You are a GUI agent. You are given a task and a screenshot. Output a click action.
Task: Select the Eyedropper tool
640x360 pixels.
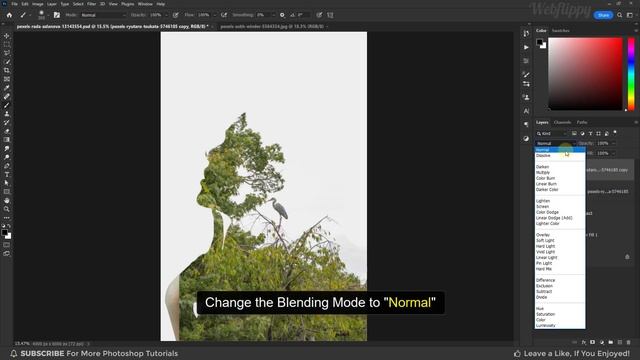pyautogui.click(x=7, y=88)
